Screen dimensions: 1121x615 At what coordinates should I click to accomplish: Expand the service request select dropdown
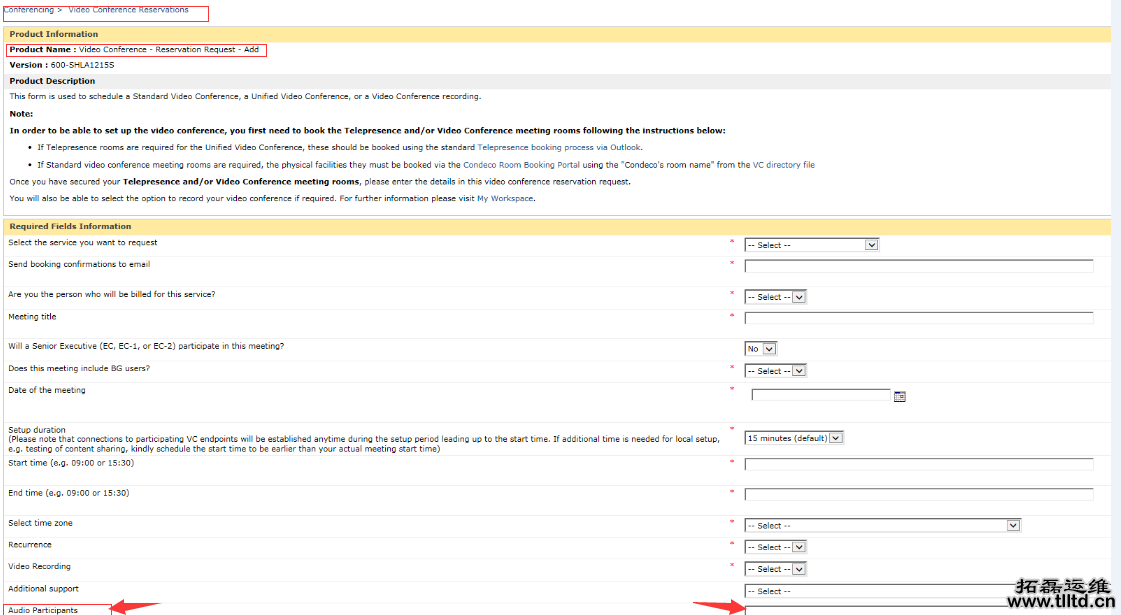coord(811,245)
